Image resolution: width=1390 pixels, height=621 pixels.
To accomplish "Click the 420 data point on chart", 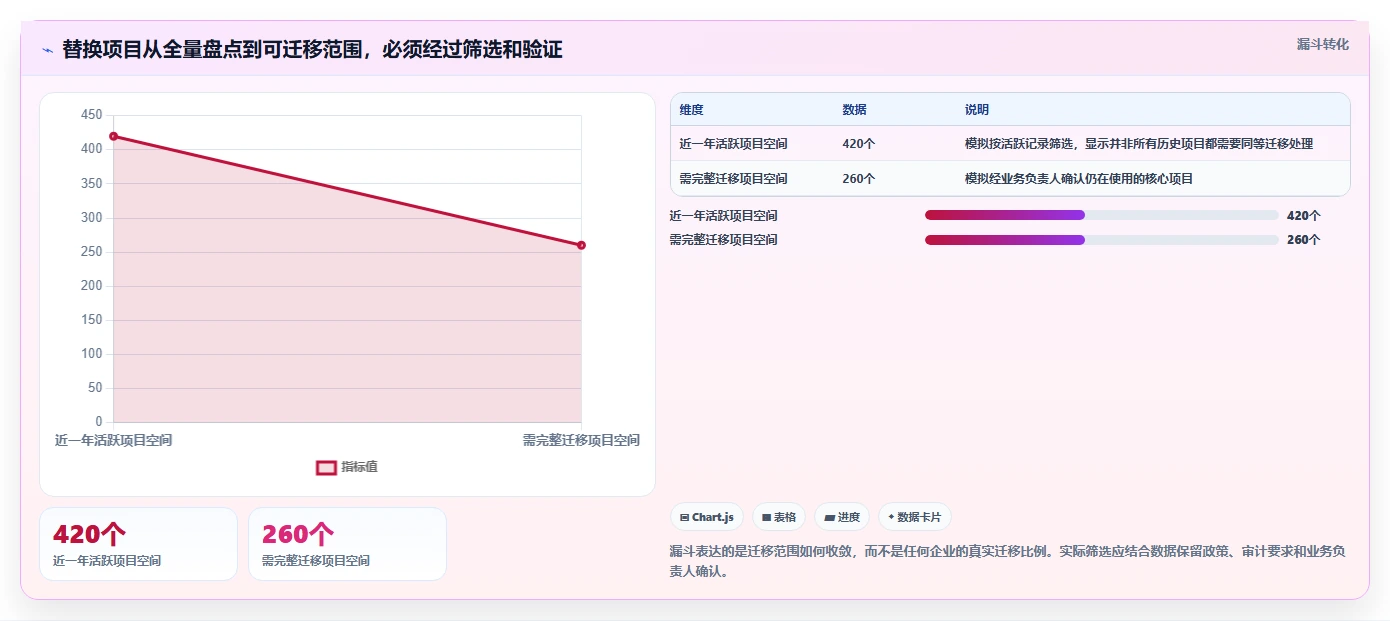I will [113, 136].
